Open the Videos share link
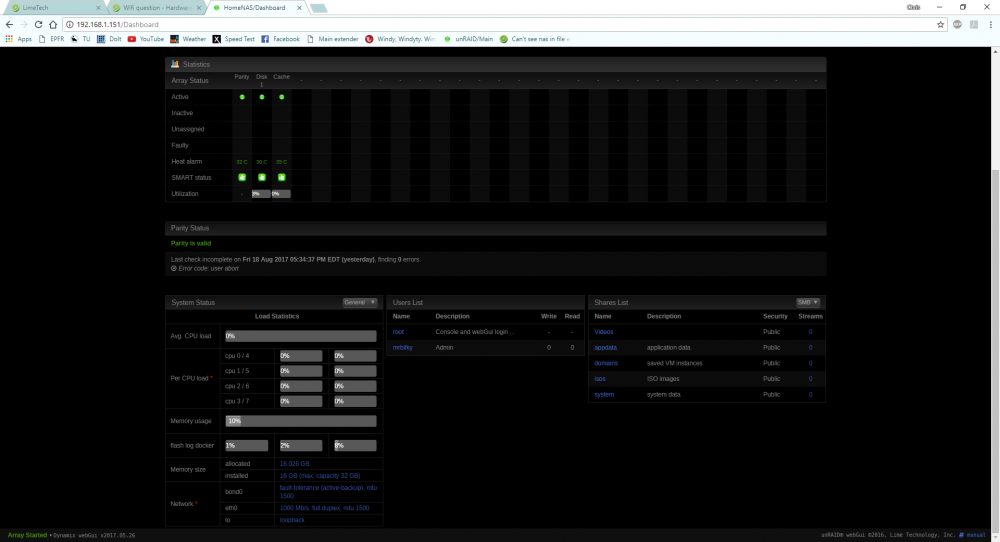Image resolution: width=1000 pixels, height=542 pixels. click(x=603, y=332)
